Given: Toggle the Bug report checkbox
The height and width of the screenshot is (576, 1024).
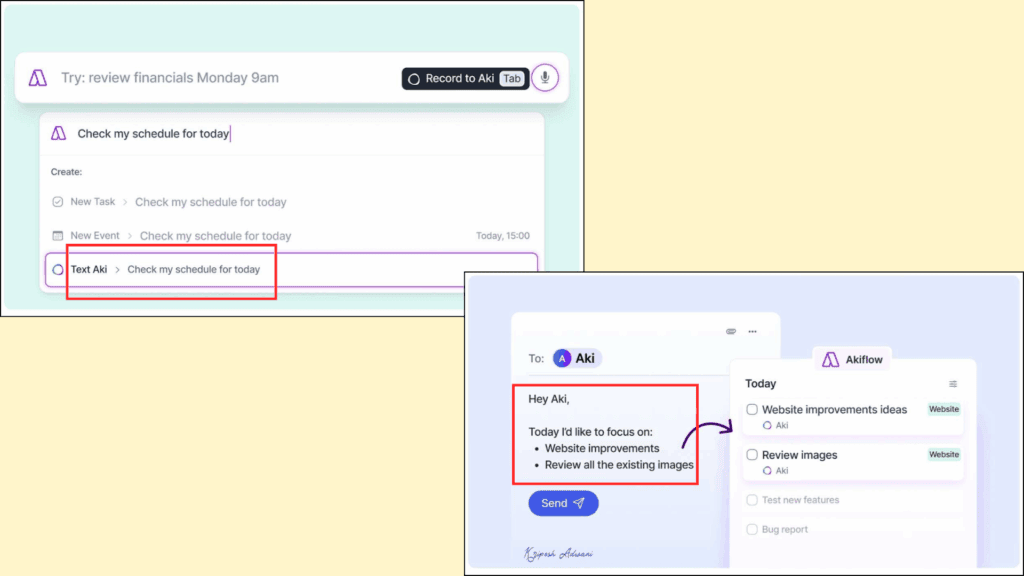Looking at the screenshot, I should point(752,529).
